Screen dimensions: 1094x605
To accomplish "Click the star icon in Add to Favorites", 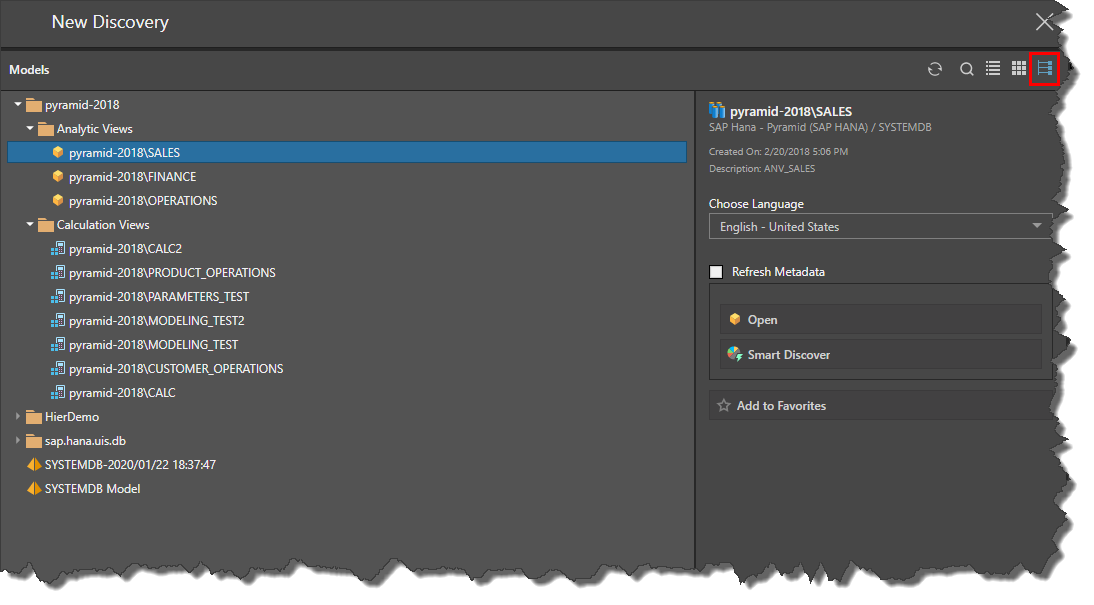I will [x=724, y=405].
